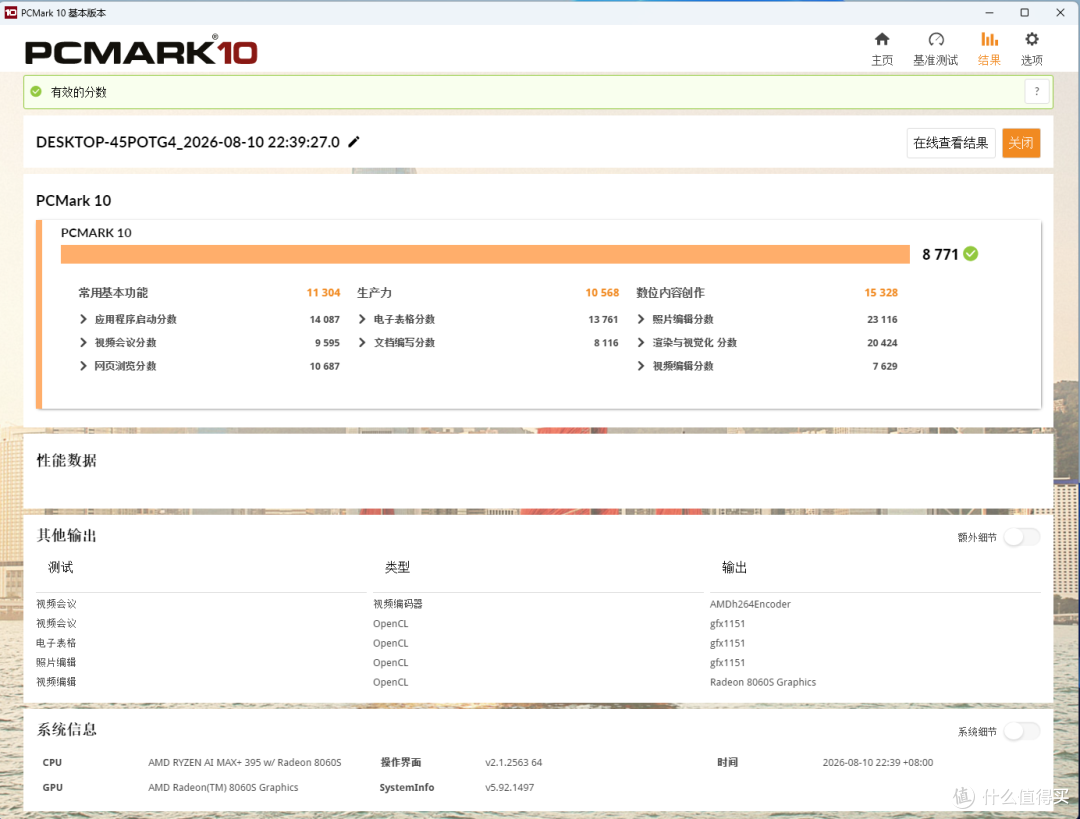Click the 生产力 heading
Viewport: 1080px width, 819px height.
pos(374,293)
